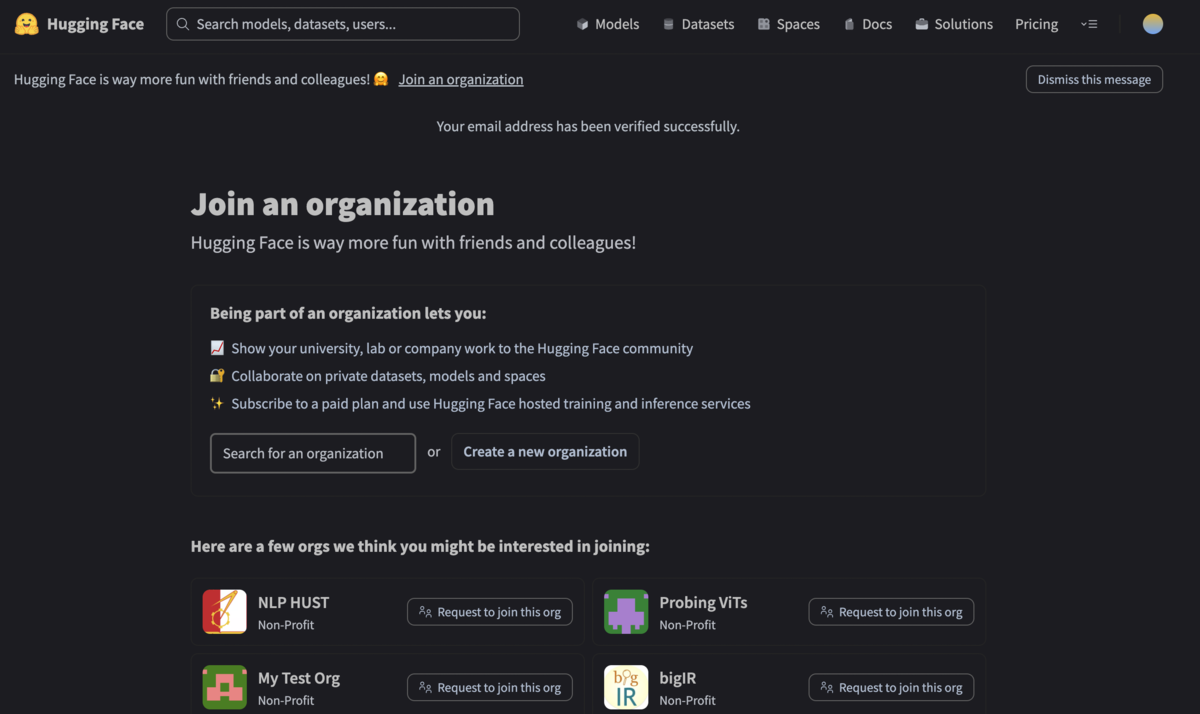
Task: Open the My Test Org name
Action: pyautogui.click(x=299, y=678)
